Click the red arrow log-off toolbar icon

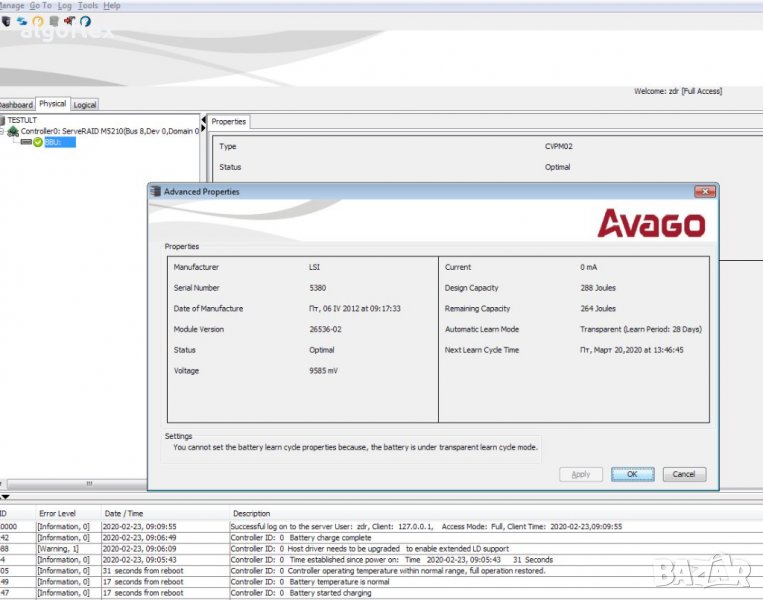coord(69,20)
